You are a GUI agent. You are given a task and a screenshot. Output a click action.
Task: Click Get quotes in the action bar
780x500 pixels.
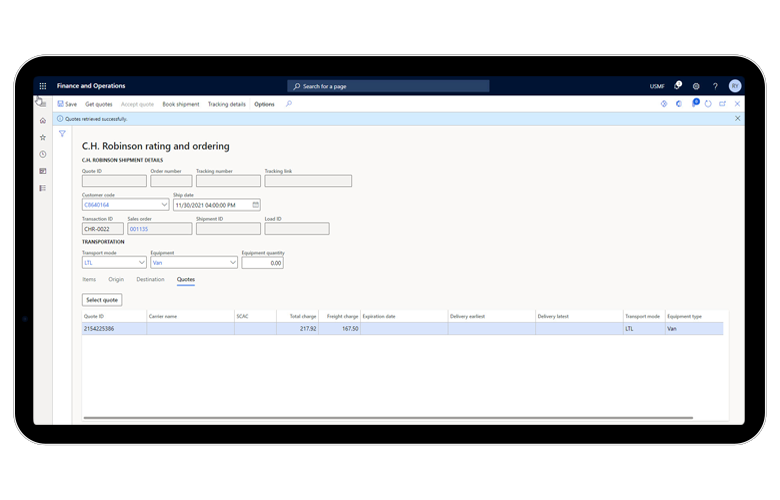[99, 104]
